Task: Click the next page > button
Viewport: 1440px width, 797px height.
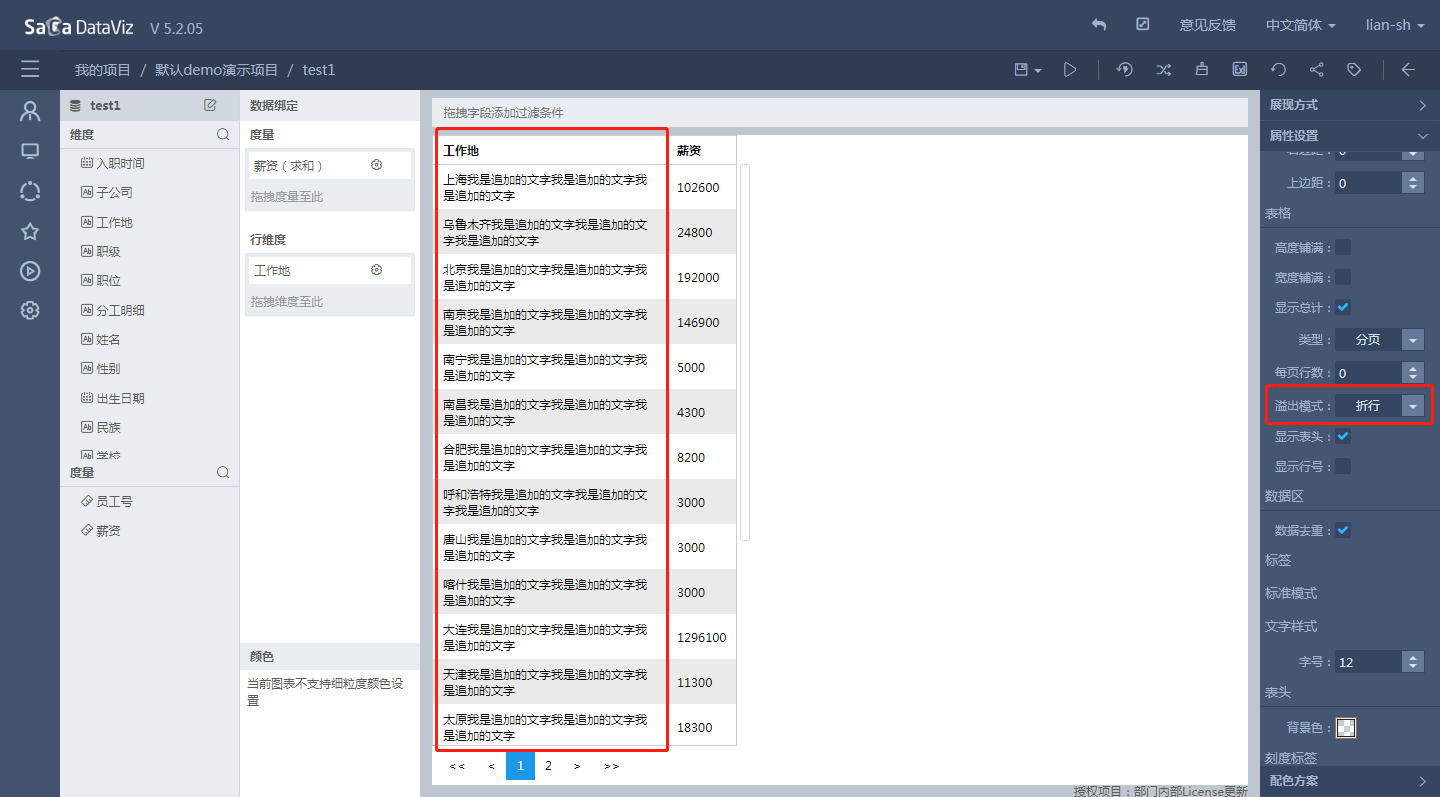Action: point(577,766)
